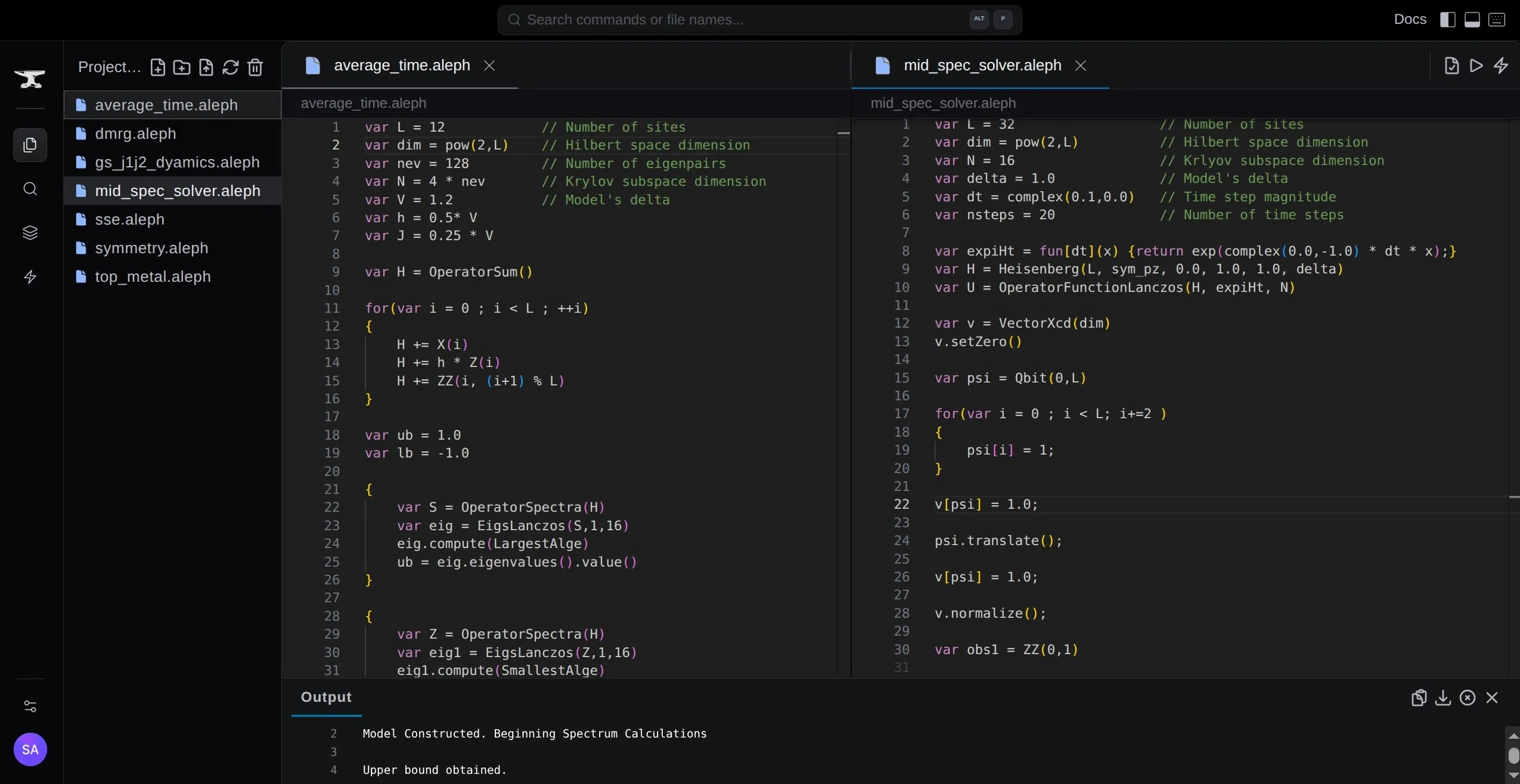Open the settings sliders icon
1520x784 pixels.
30,707
